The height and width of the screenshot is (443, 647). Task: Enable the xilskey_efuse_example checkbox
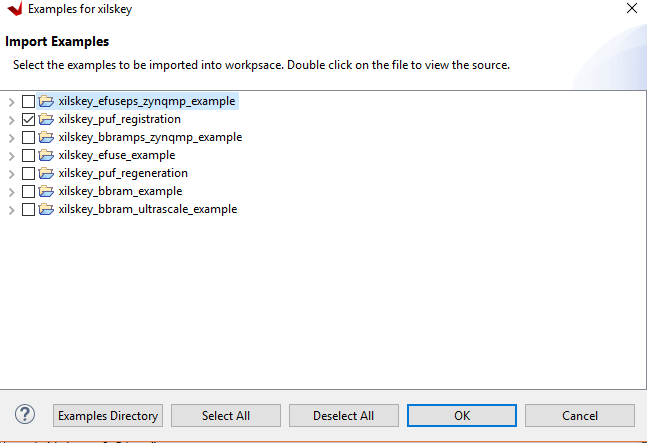[28, 156]
